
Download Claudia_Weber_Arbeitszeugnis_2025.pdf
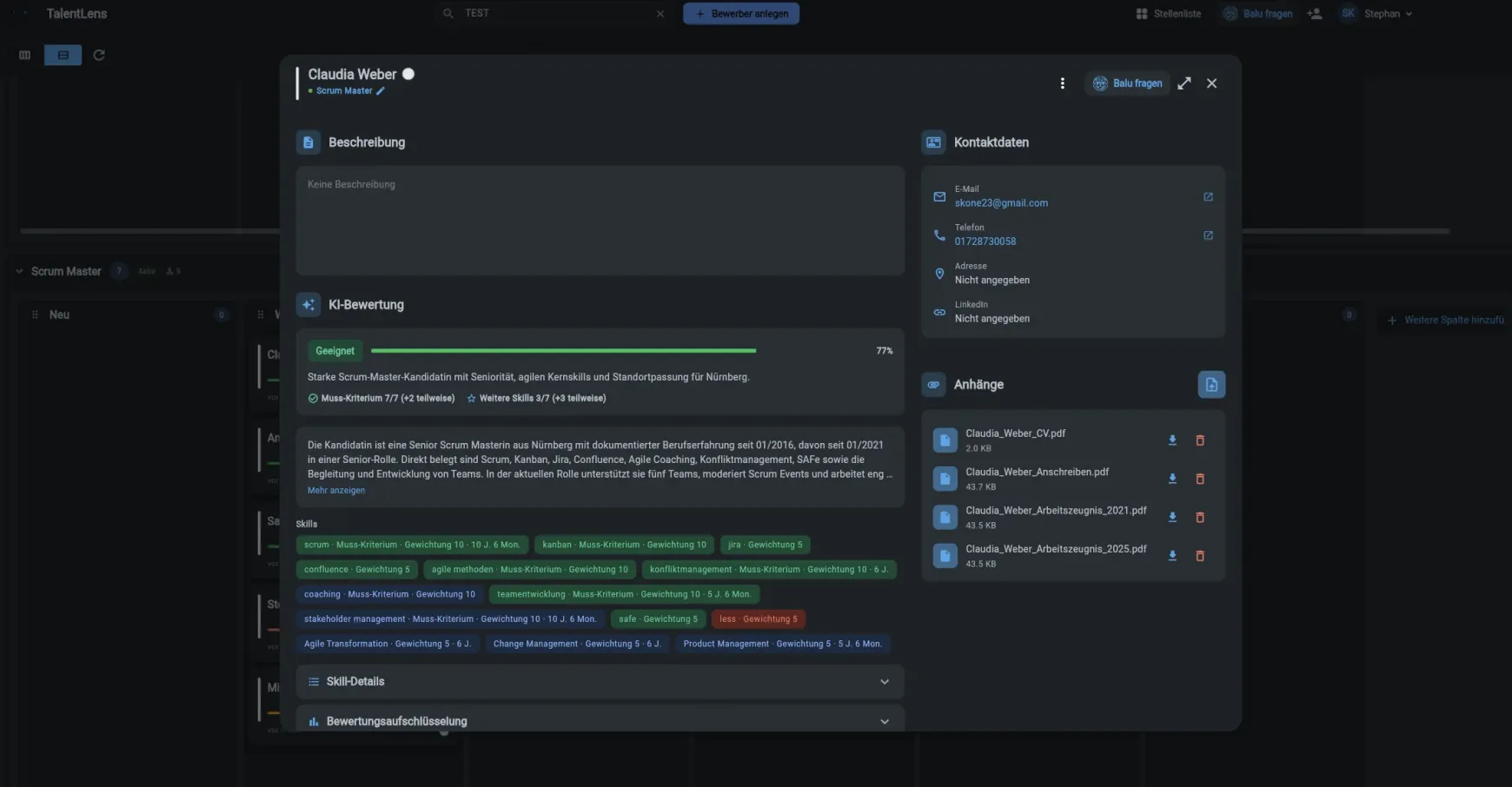(x=1172, y=556)
